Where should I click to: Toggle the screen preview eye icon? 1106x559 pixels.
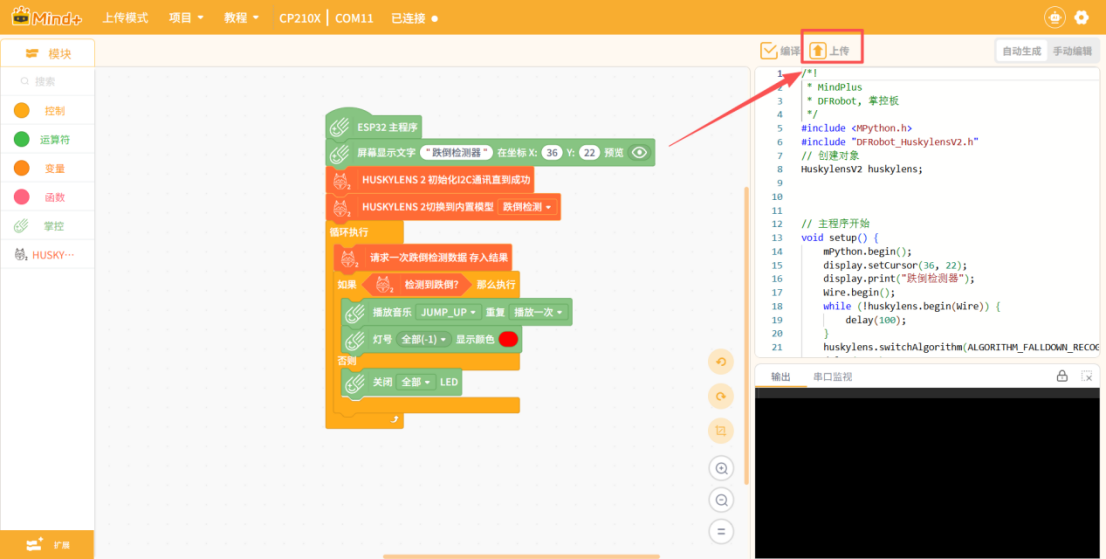click(x=640, y=153)
